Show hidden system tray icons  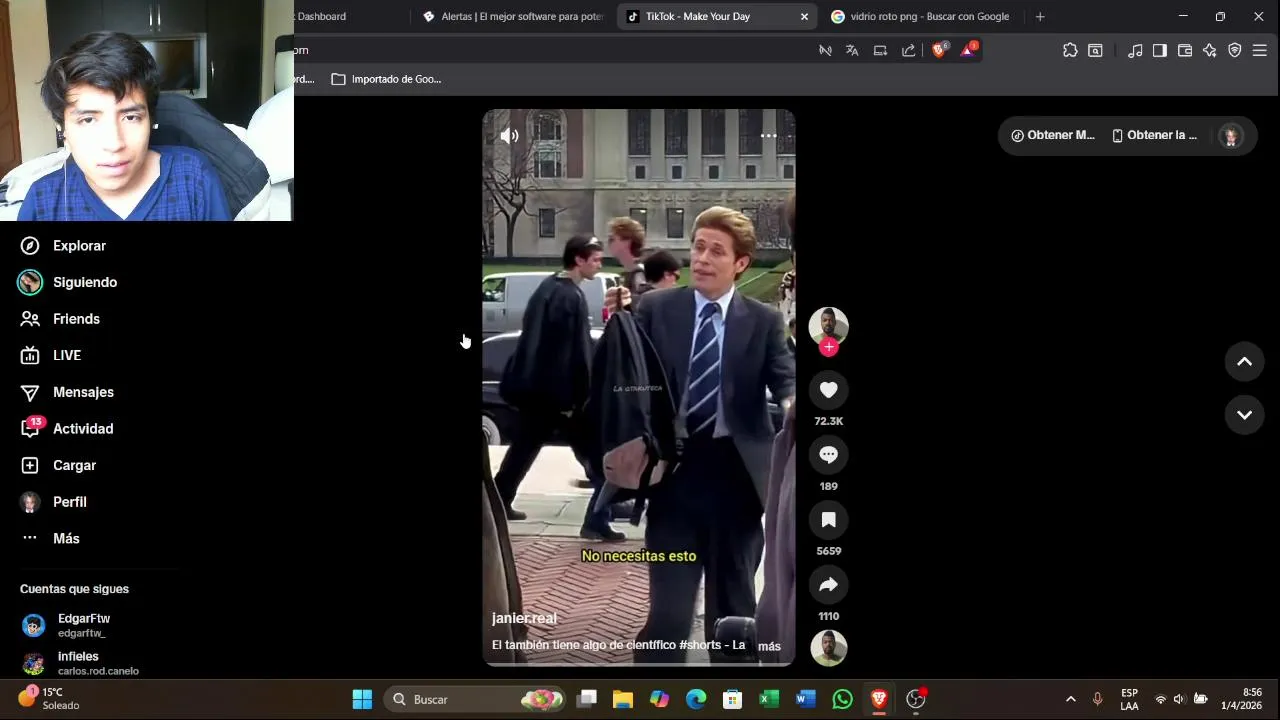[x=1070, y=699]
